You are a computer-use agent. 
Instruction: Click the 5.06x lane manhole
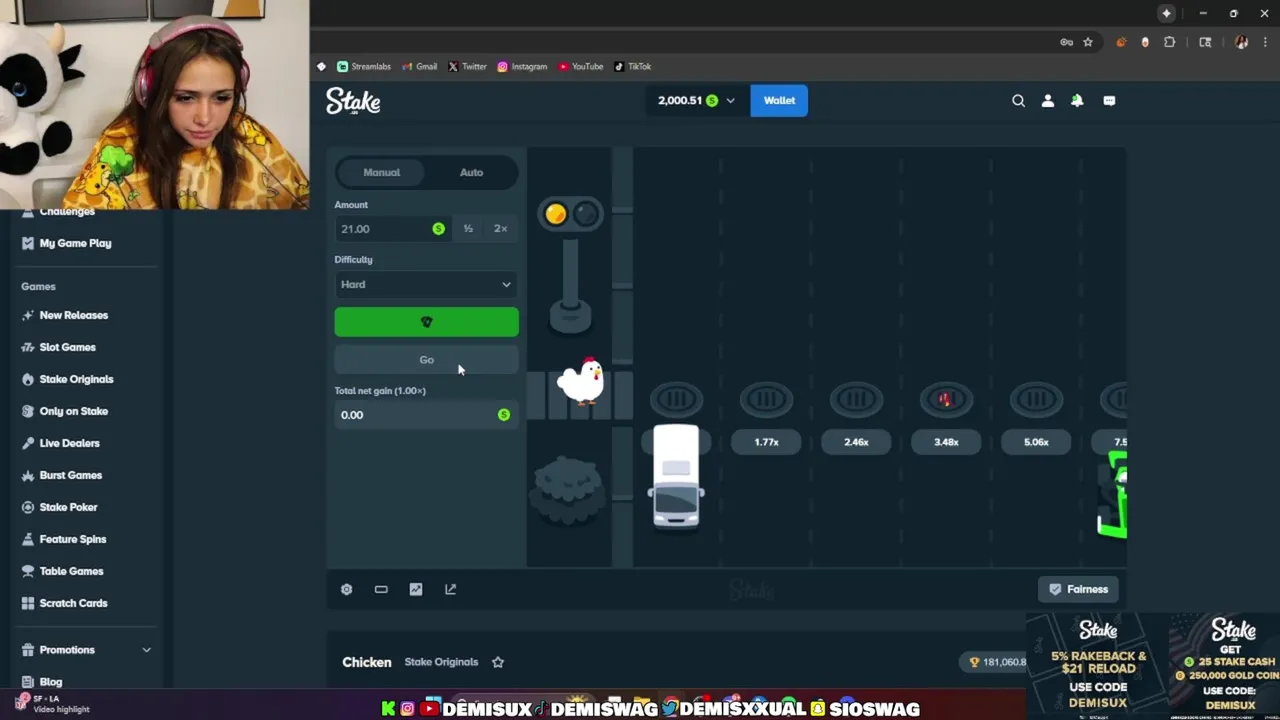tap(1036, 400)
